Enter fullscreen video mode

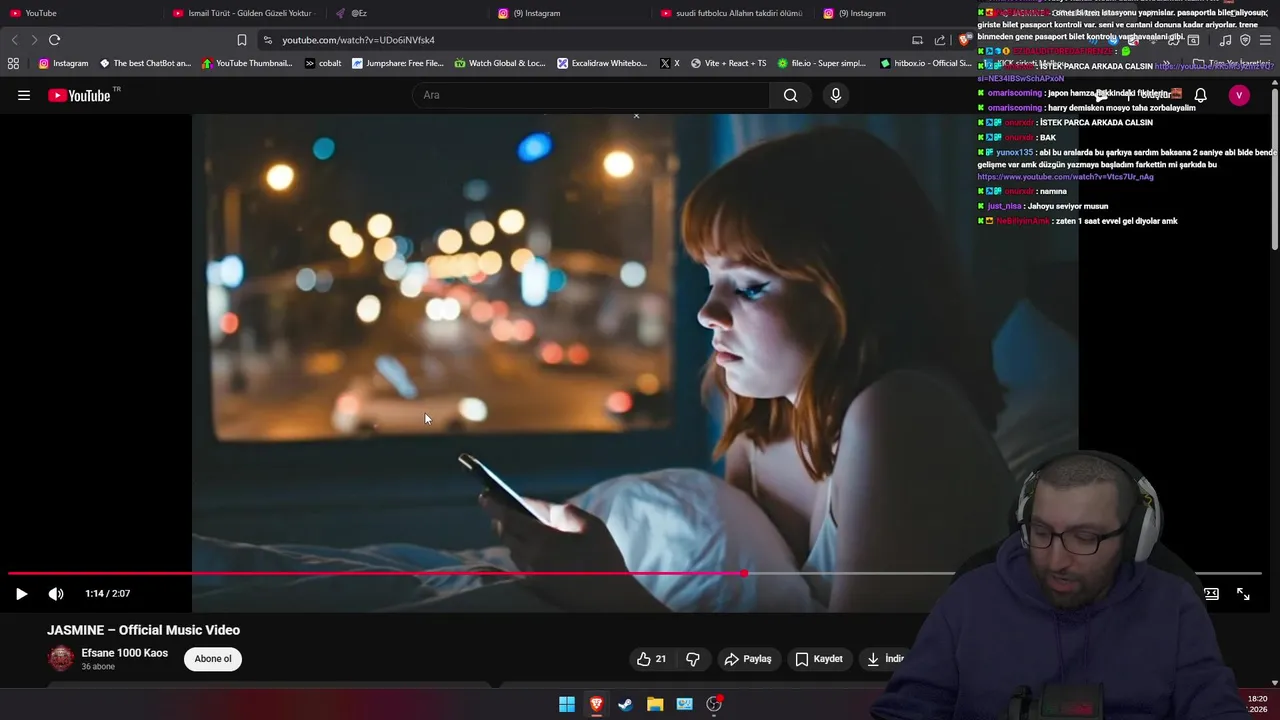1243,593
